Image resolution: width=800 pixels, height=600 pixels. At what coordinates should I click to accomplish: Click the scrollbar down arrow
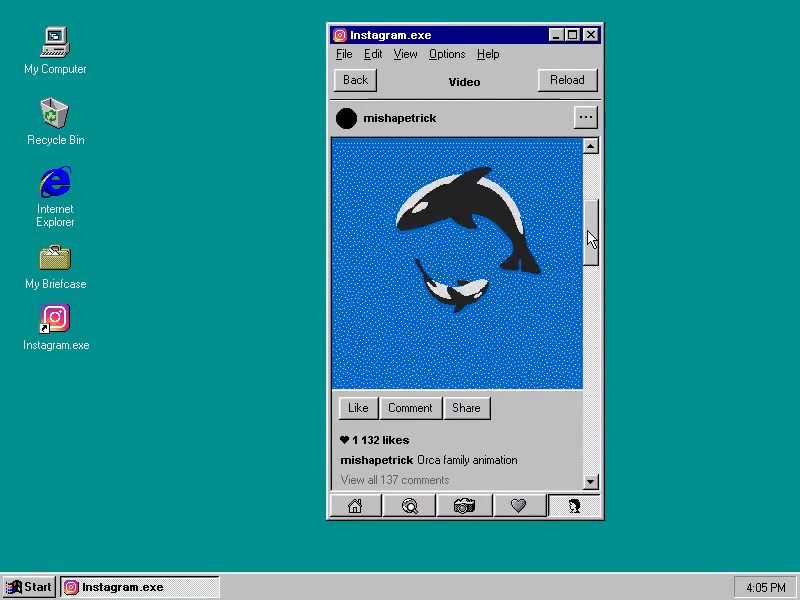click(x=590, y=481)
